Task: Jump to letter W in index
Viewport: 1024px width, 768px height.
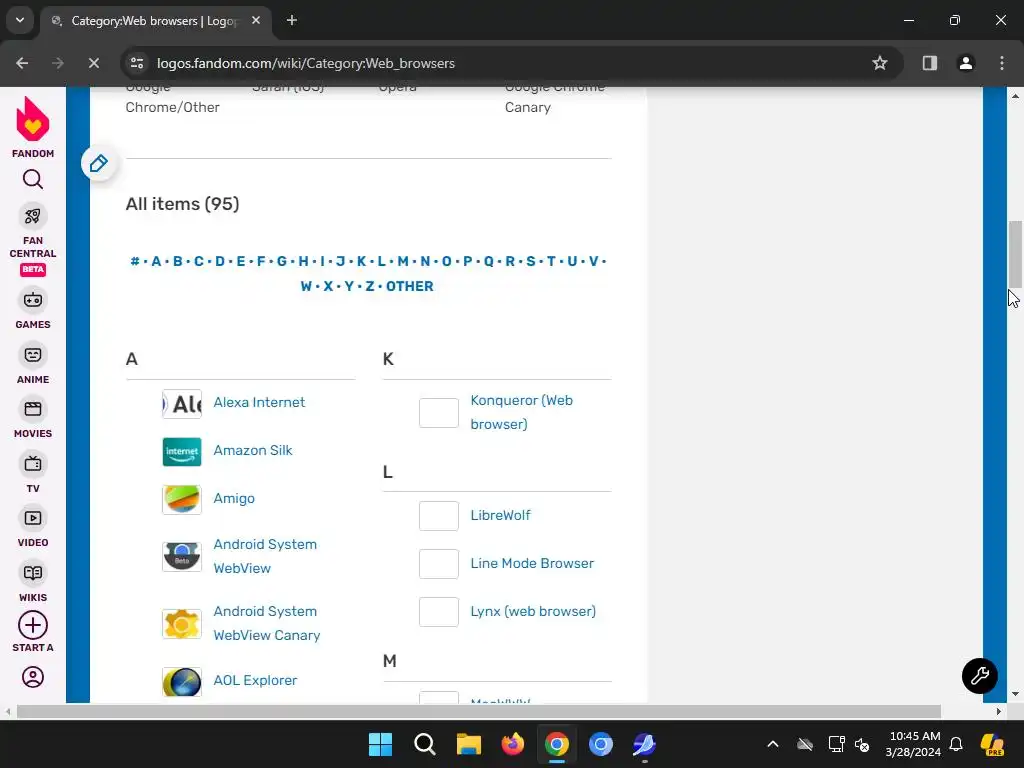Action: click(x=306, y=286)
